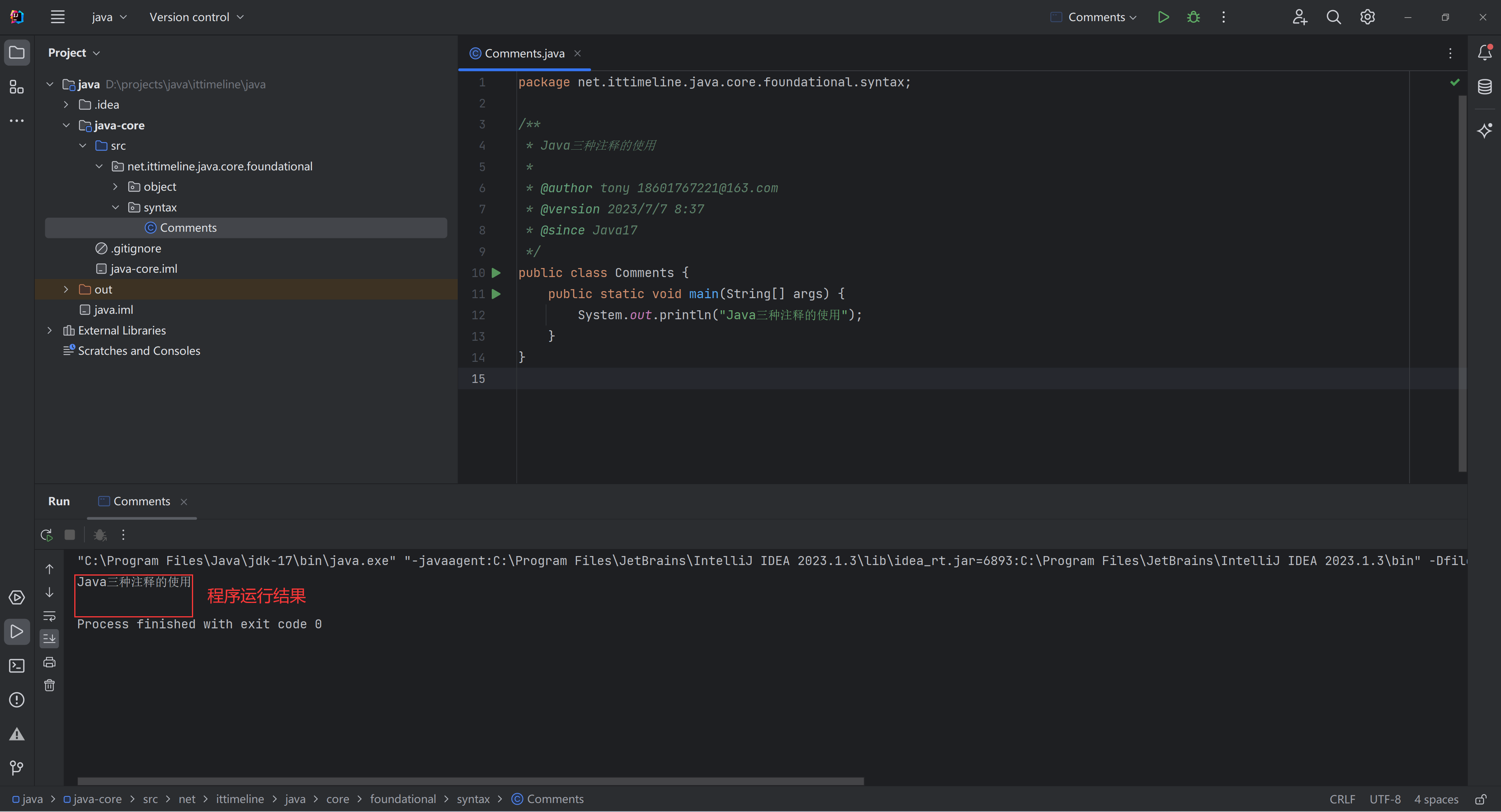Print the console output
The image size is (1501, 812).
50,662
